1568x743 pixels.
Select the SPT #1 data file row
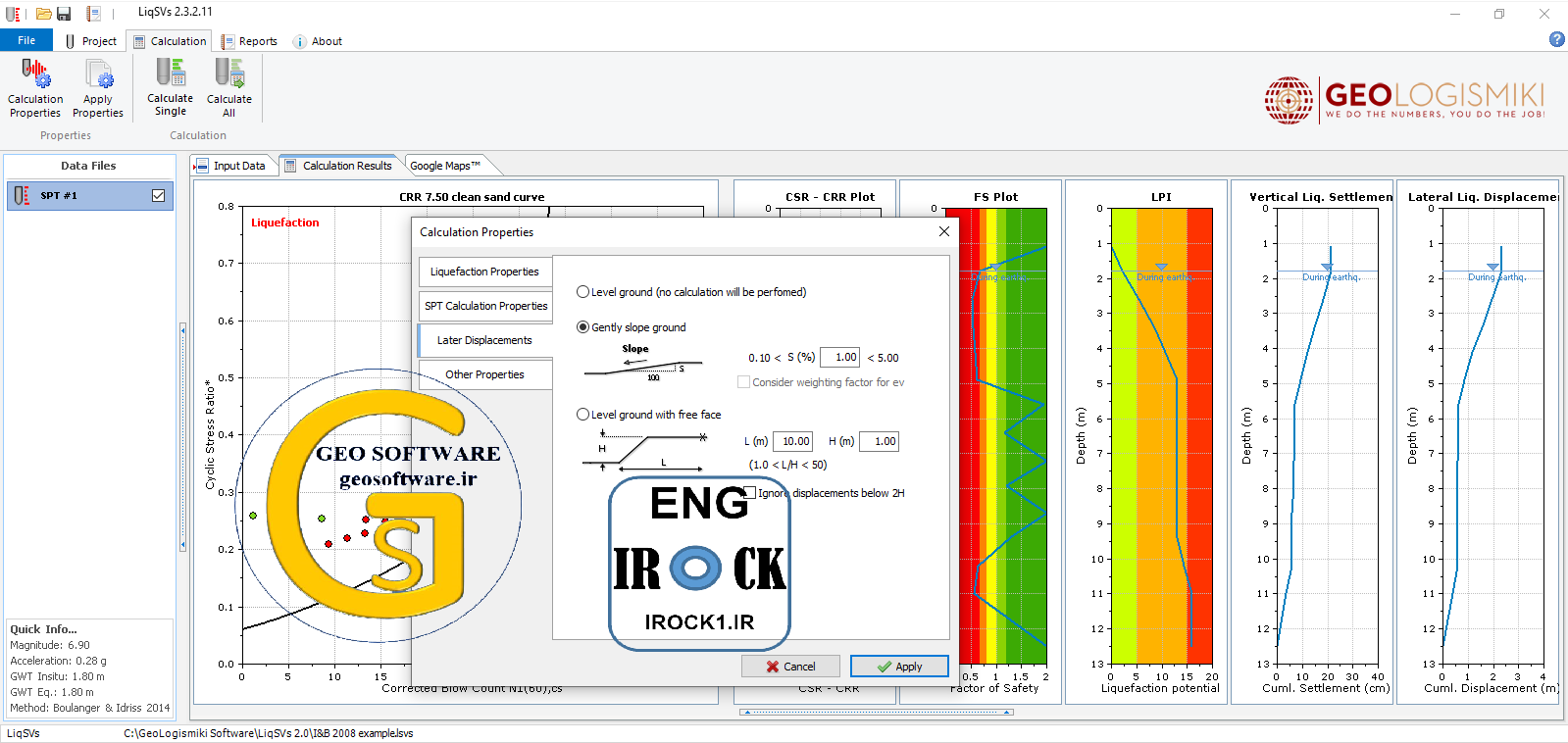click(x=90, y=196)
